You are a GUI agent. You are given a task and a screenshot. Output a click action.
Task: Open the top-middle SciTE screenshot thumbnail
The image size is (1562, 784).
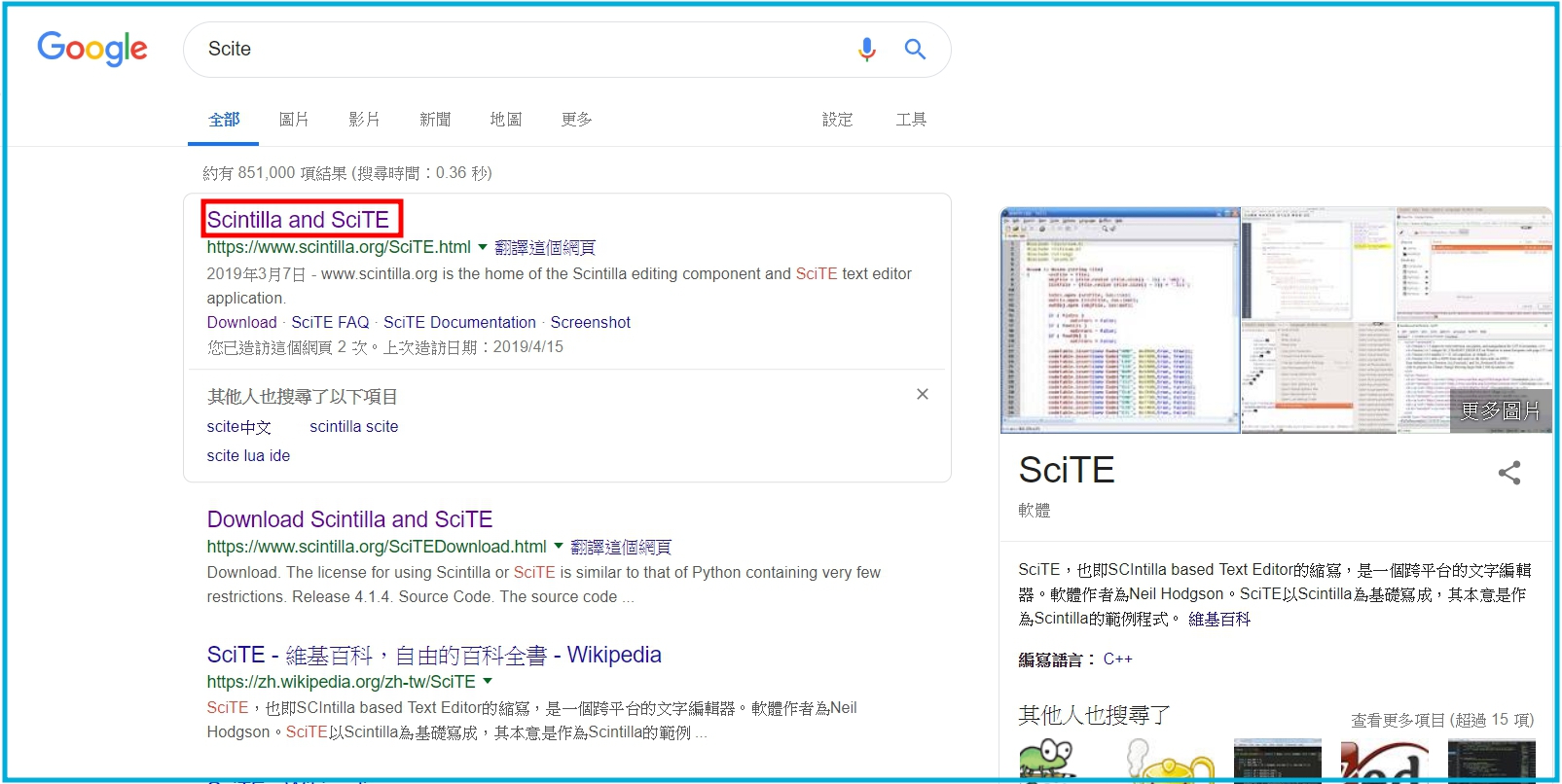point(1319,264)
